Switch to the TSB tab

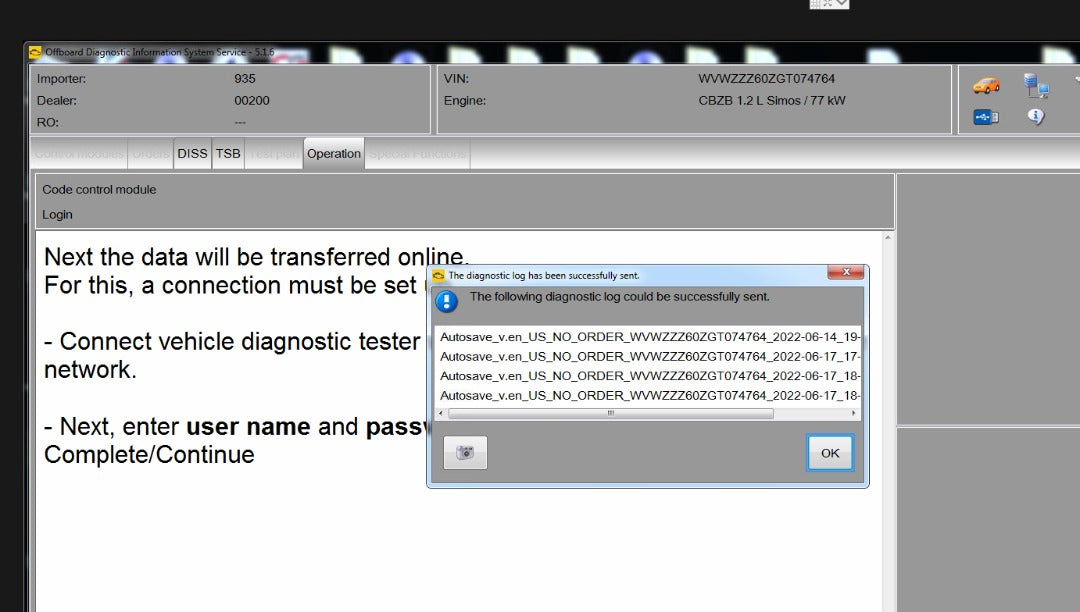228,153
